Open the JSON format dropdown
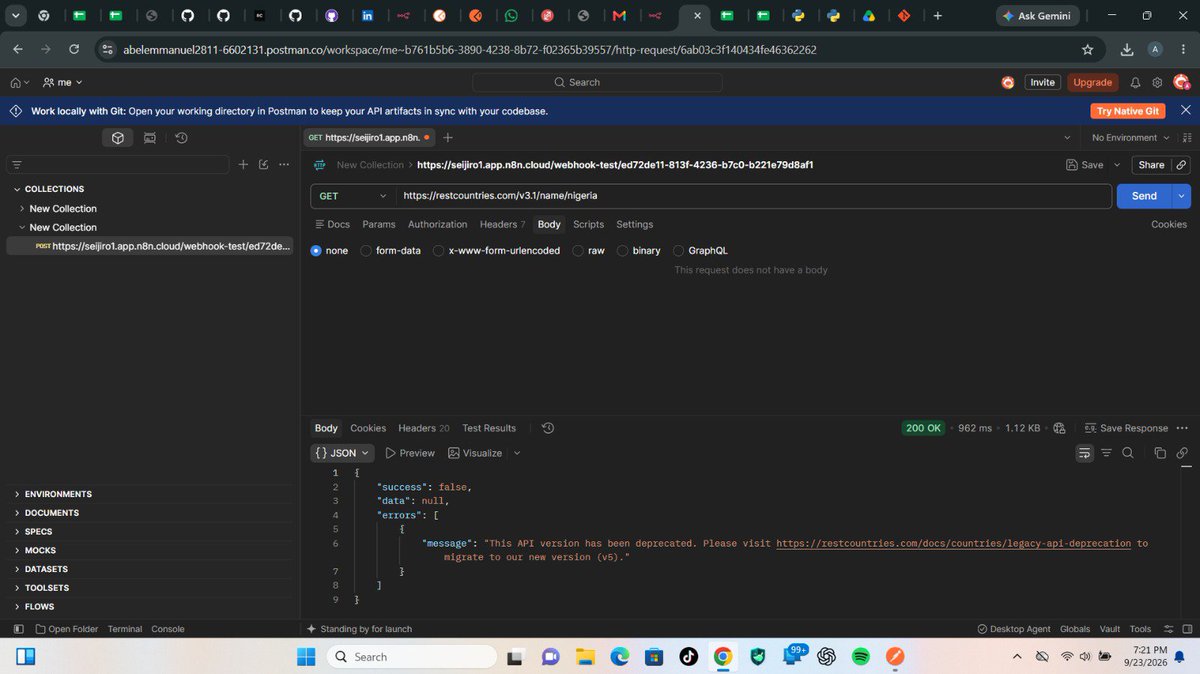The image size is (1200, 674). click(x=342, y=453)
